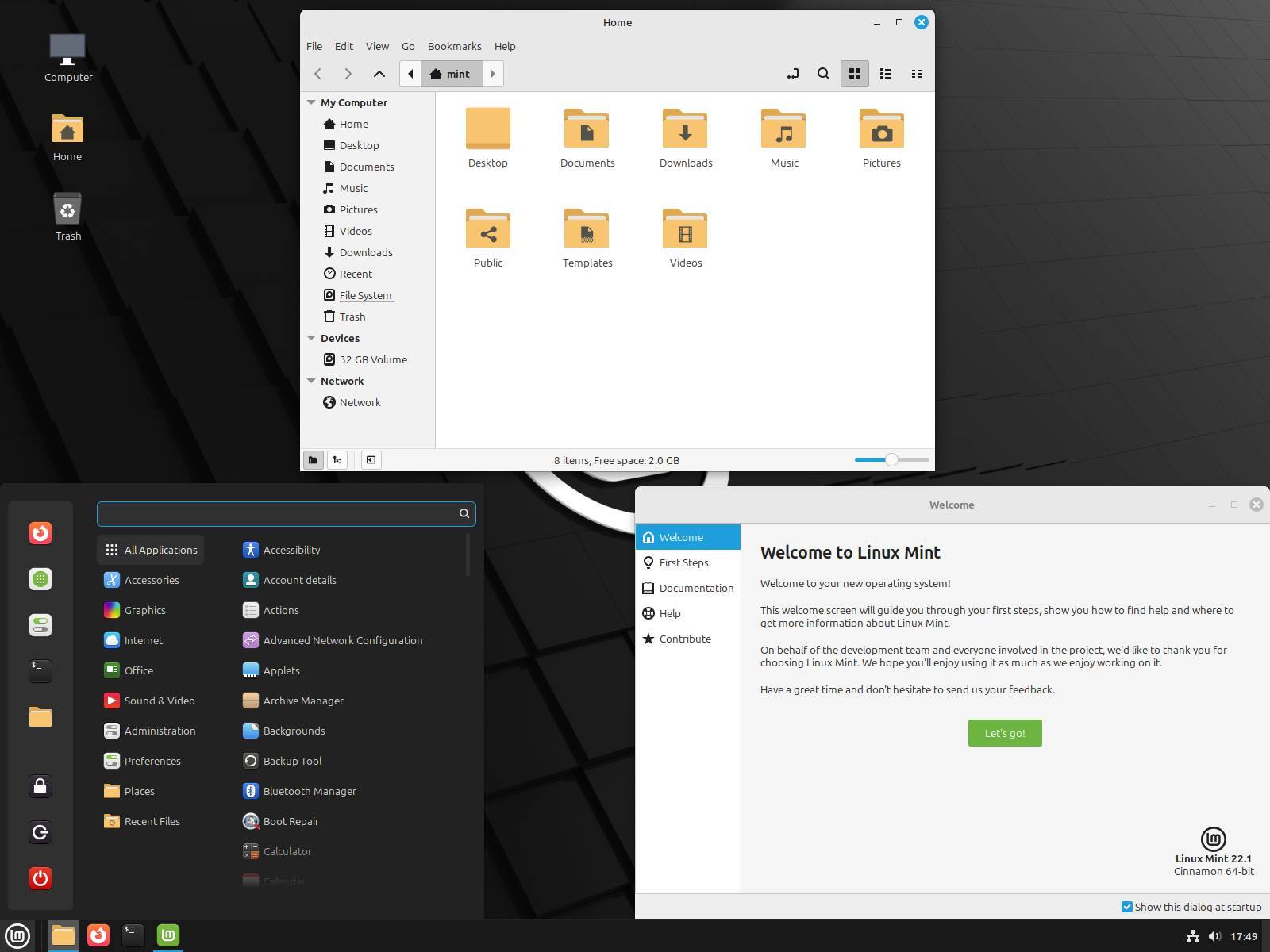Launch Firefox from menu favorites

pyautogui.click(x=40, y=533)
